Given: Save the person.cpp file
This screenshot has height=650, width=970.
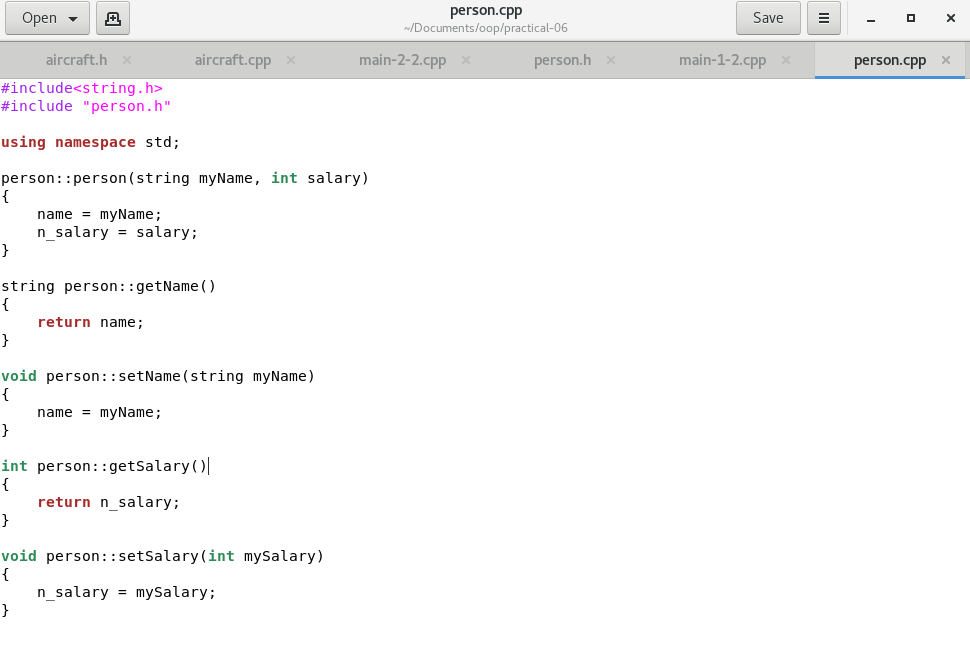Looking at the screenshot, I should point(767,18).
